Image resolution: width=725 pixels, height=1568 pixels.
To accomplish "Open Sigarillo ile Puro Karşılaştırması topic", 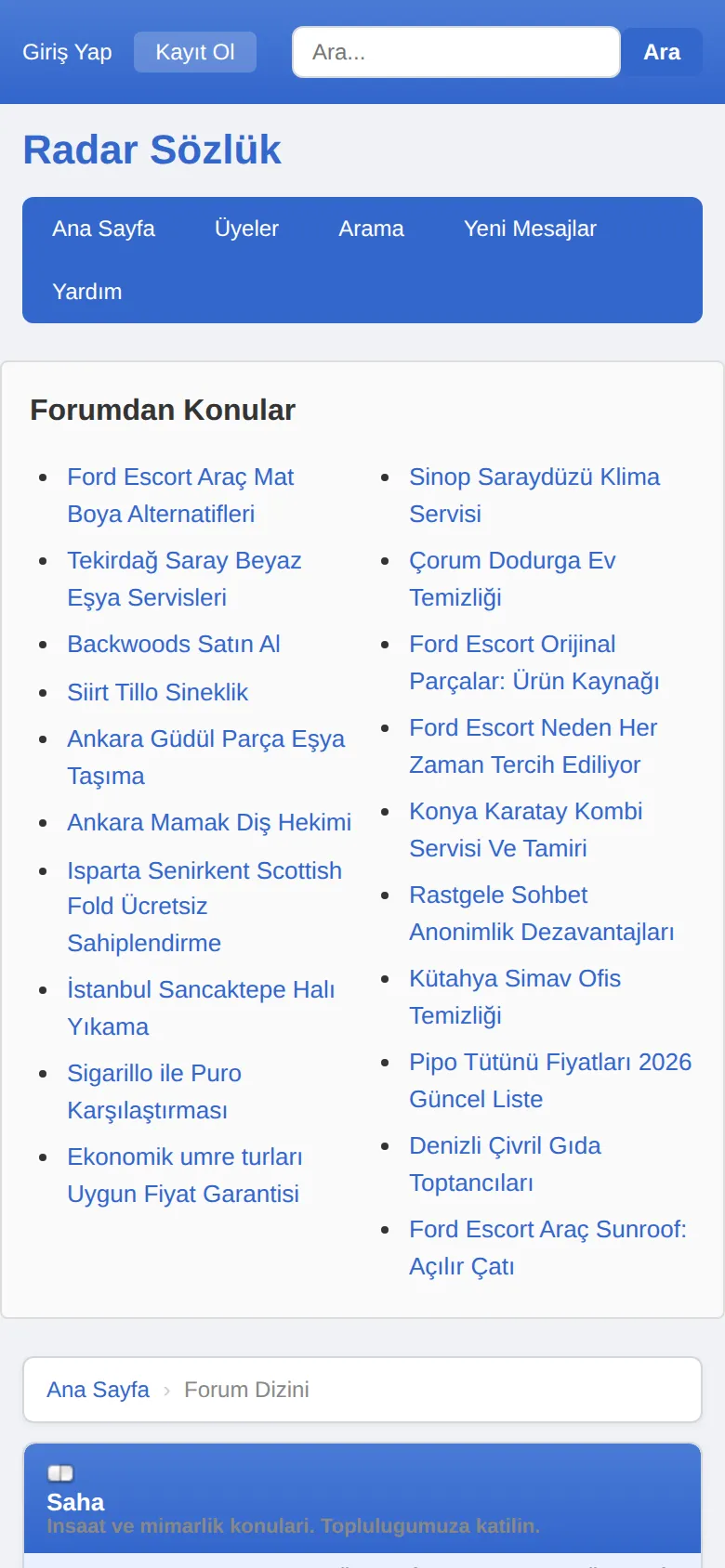I will 154,1091.
